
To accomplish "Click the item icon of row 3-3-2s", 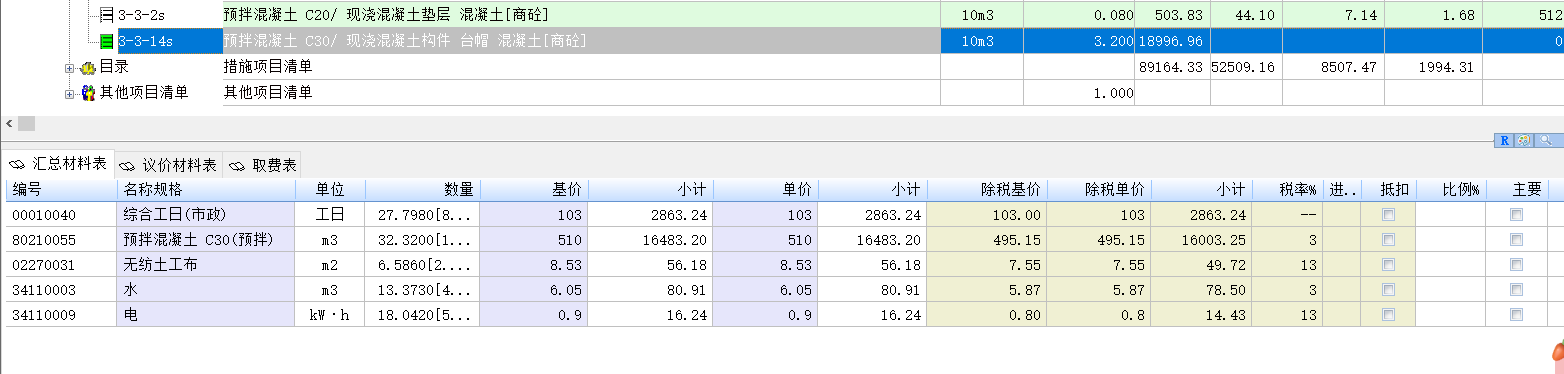I will click(x=107, y=15).
